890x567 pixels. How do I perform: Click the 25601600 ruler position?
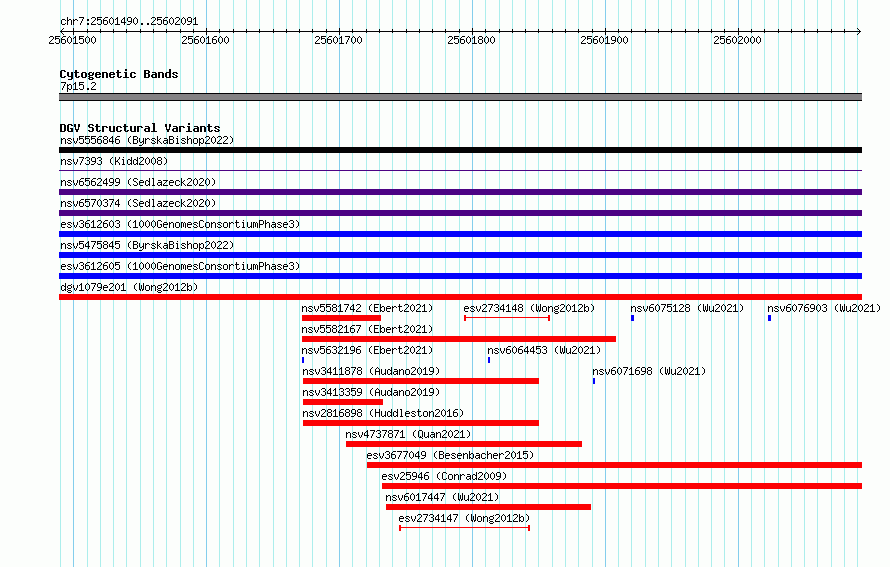pyautogui.click(x=205, y=40)
